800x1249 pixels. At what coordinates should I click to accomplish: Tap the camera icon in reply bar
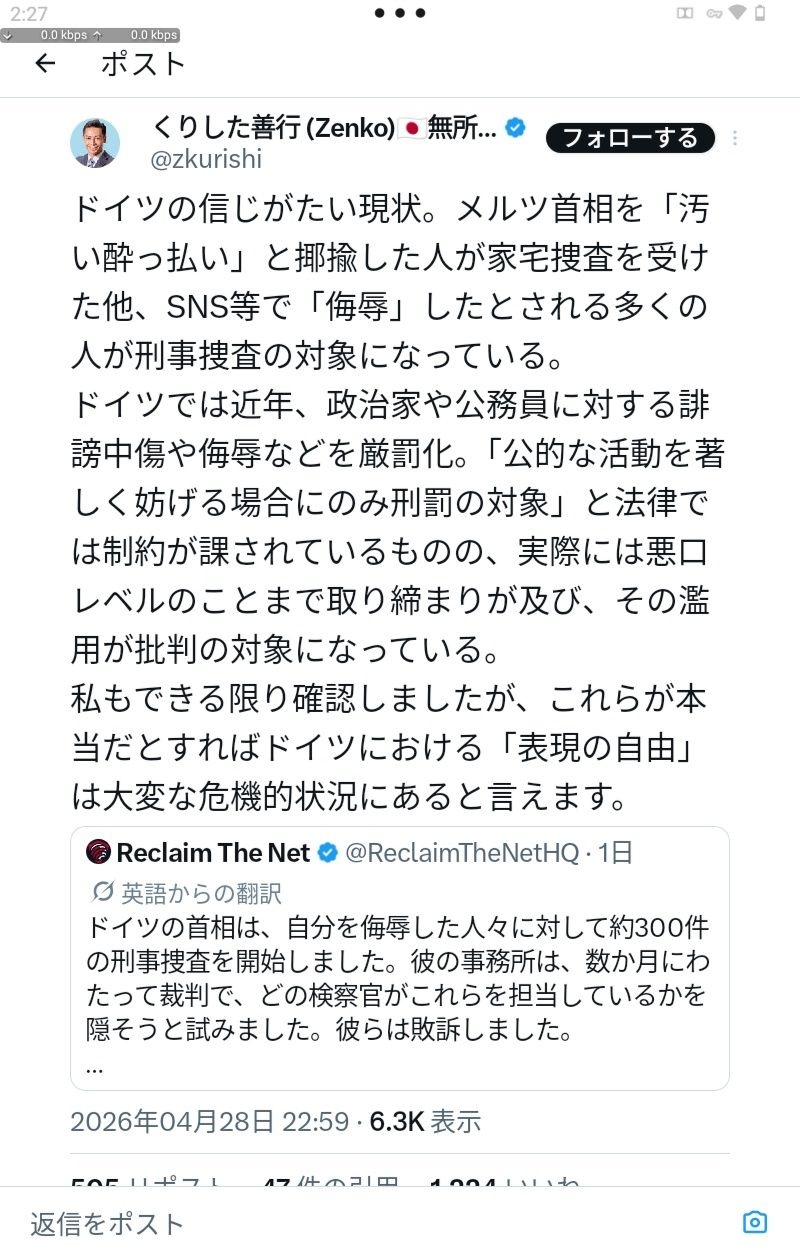click(755, 1222)
